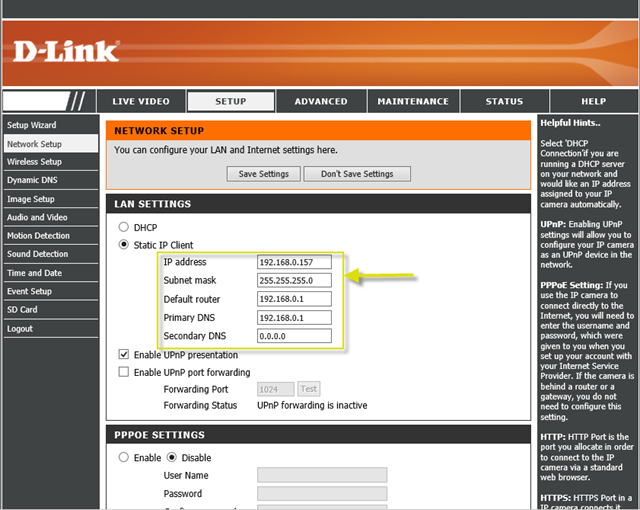Viewport: 640px width, 510px height.
Task: Open the Help tab
Action: click(593, 101)
